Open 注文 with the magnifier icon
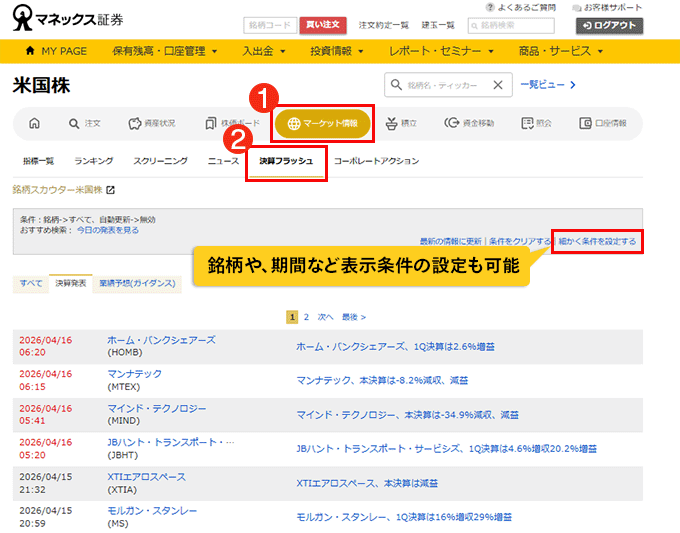 click(85, 123)
